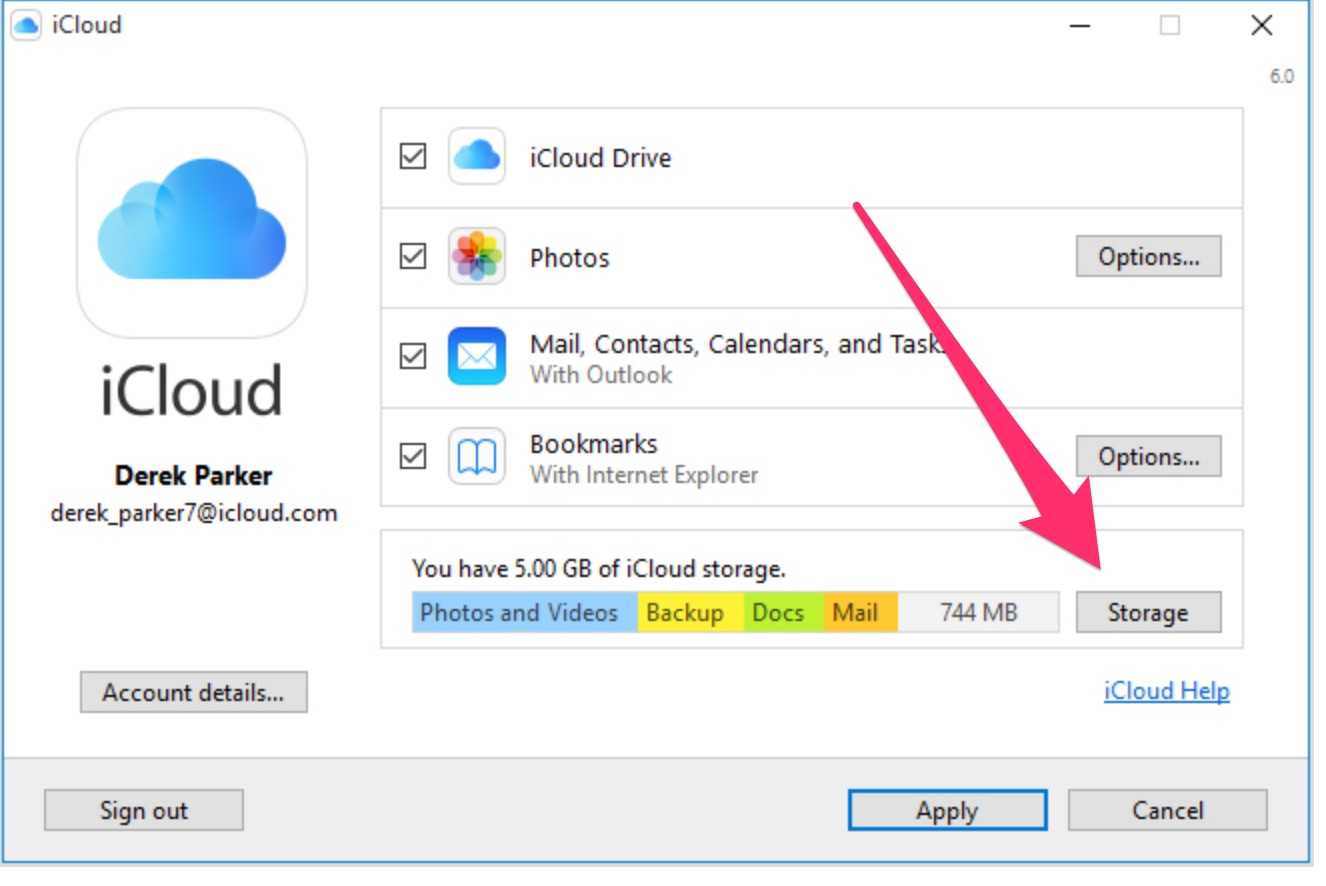Click the iCloud Drive label
The width and height of the screenshot is (1326, 886).
[600, 157]
